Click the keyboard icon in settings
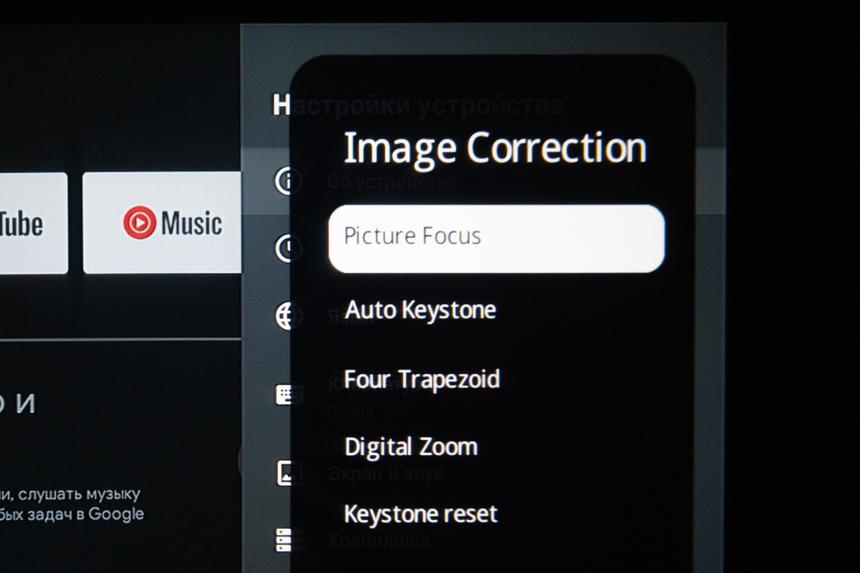The height and width of the screenshot is (573, 860). (287, 394)
